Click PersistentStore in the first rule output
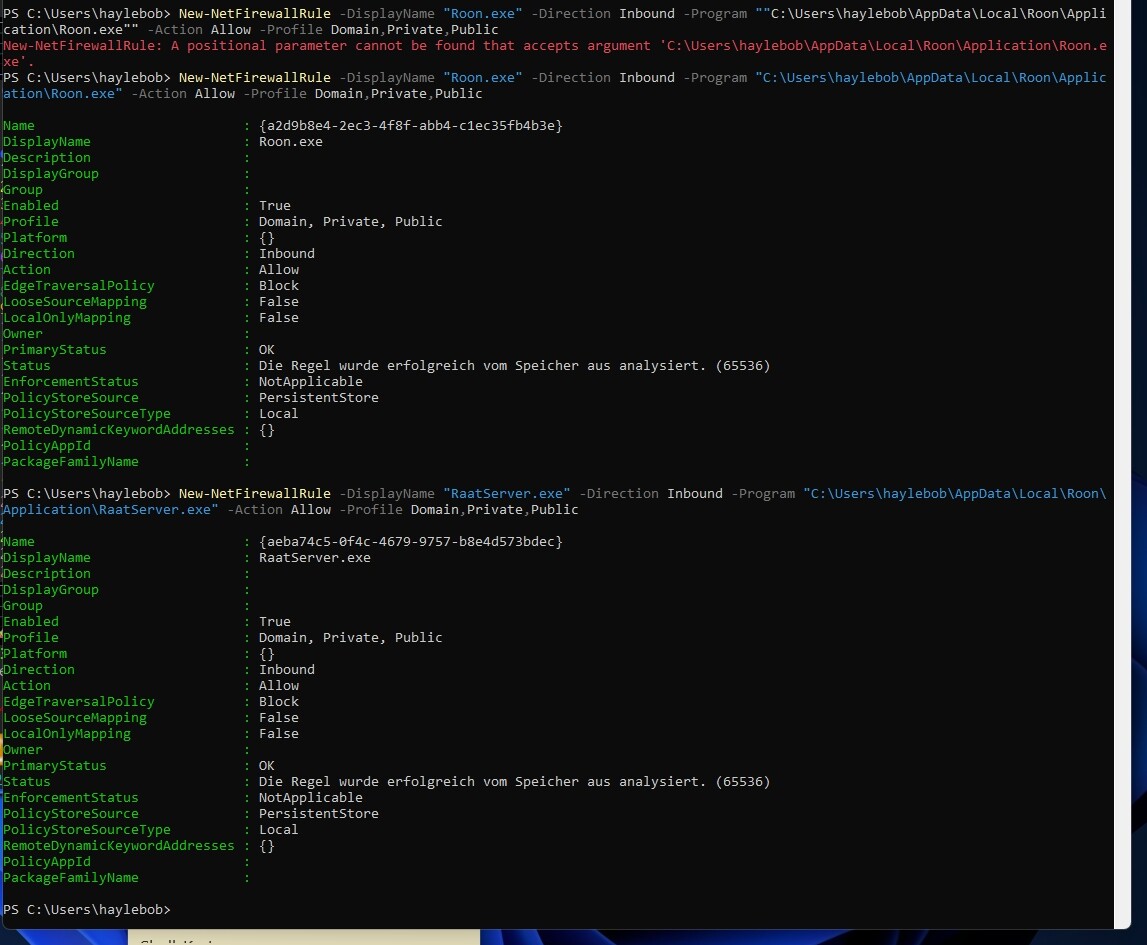Screen dimensions: 1147x945 318,398
